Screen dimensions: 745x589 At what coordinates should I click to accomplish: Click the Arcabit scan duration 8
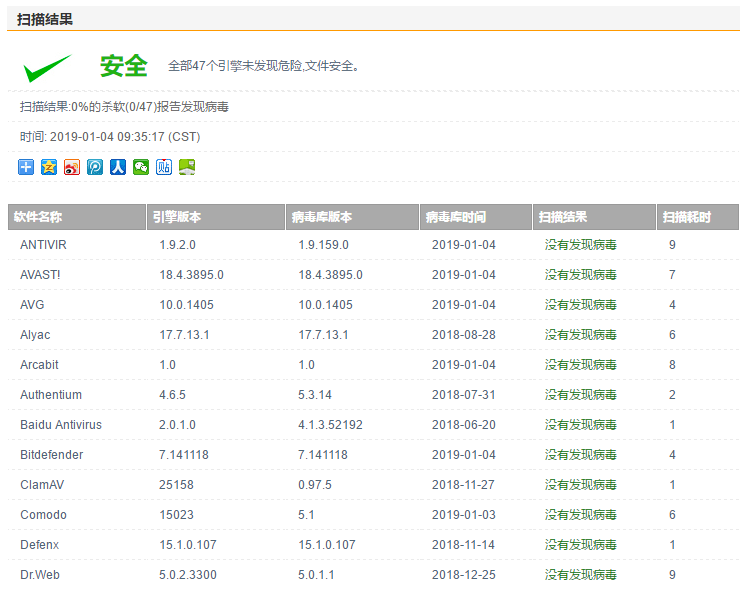pos(672,365)
